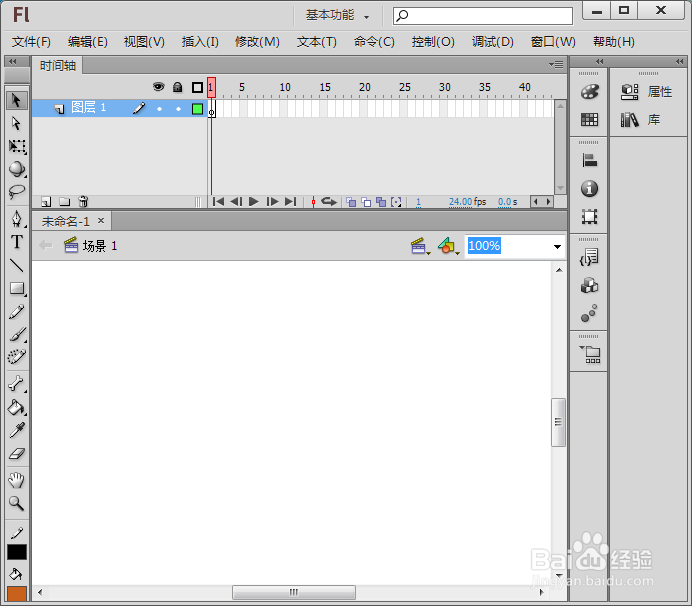692x606 pixels.
Task: Click the New Folder icon in timeline
Action: pyautogui.click(x=65, y=202)
